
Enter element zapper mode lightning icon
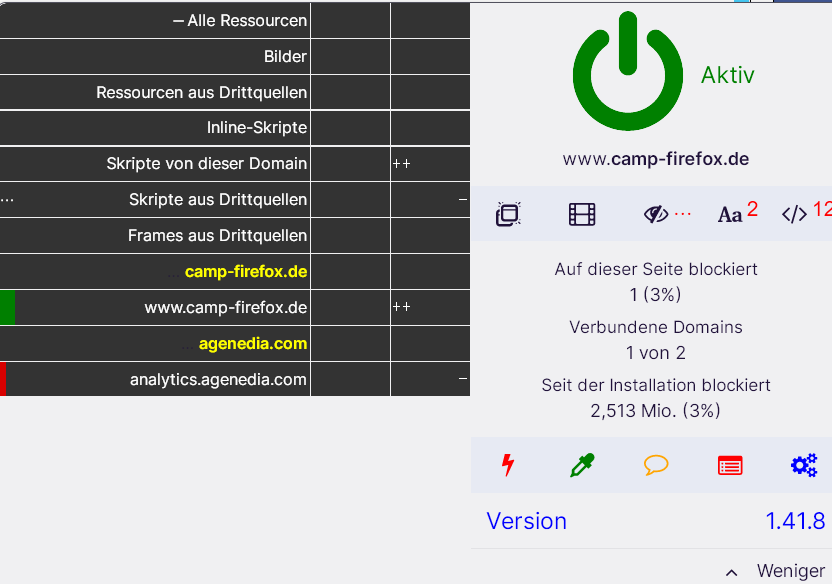[508, 465]
